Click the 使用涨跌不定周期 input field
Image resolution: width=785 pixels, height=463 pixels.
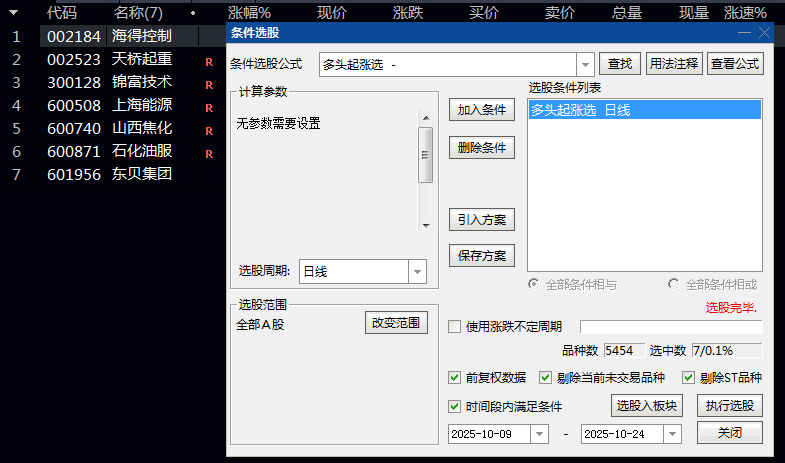[x=671, y=327]
